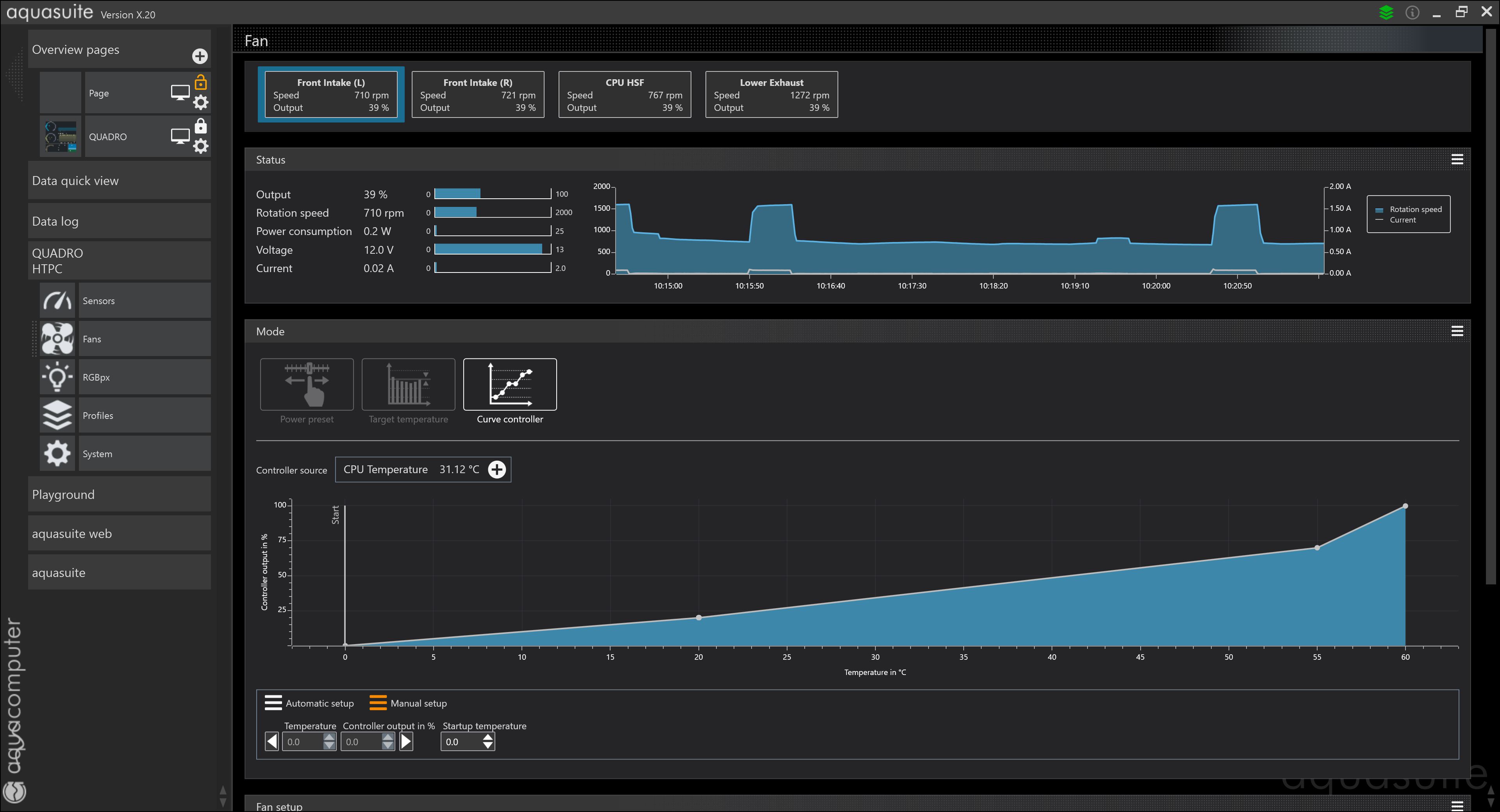Screen dimensions: 1500x812
Task: Open settings gear for QUADRO overview page
Action: pyautogui.click(x=200, y=146)
